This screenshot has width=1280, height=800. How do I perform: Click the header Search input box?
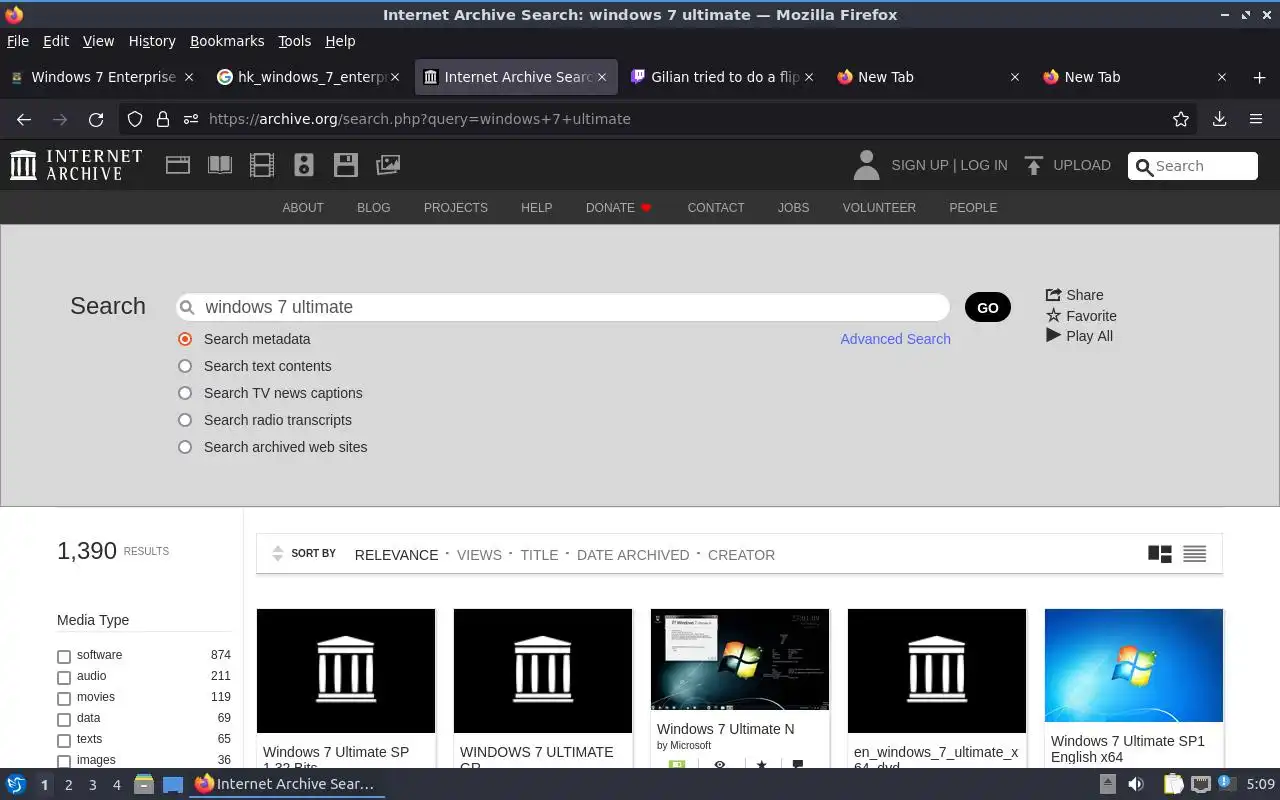(x=1192, y=166)
